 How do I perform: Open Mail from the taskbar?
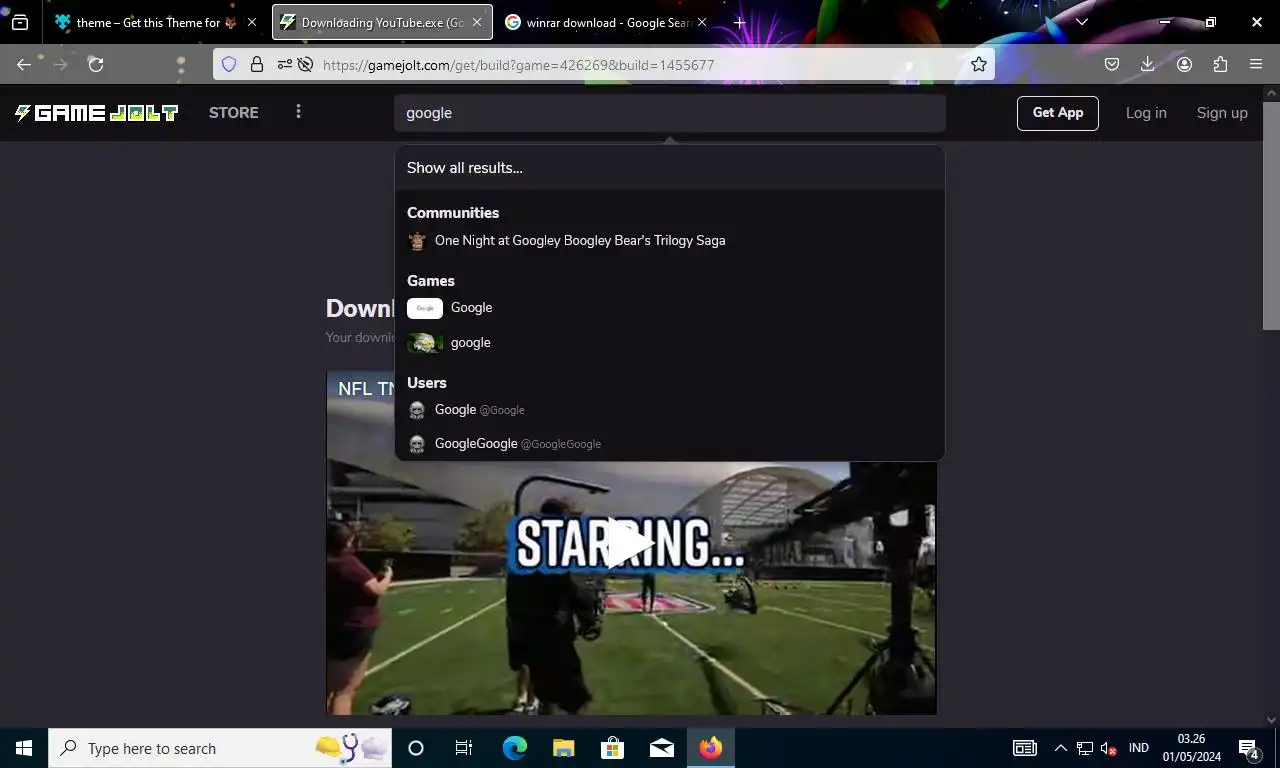click(x=661, y=748)
